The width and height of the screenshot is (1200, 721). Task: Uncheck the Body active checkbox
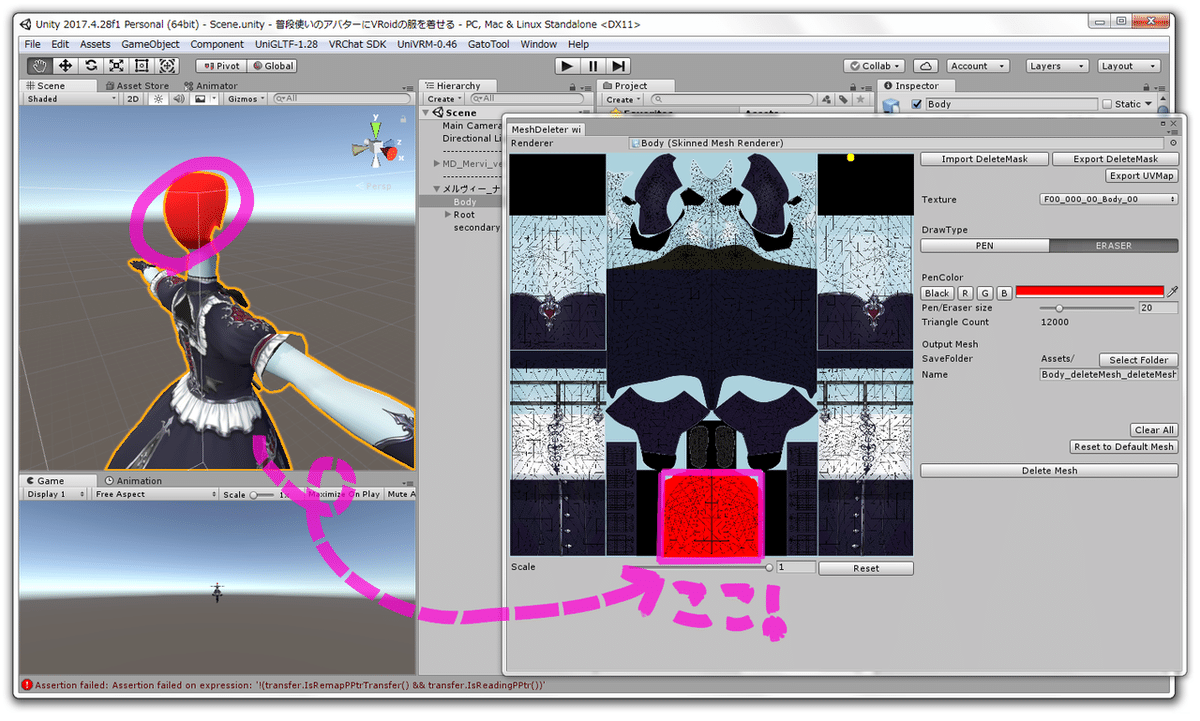917,104
